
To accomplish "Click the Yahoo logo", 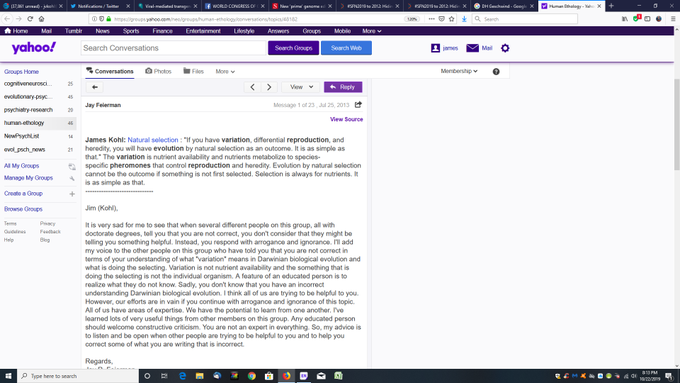I will [34, 48].
